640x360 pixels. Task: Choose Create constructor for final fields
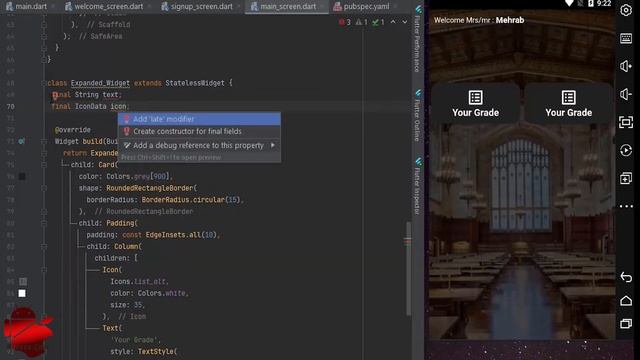[199, 131]
